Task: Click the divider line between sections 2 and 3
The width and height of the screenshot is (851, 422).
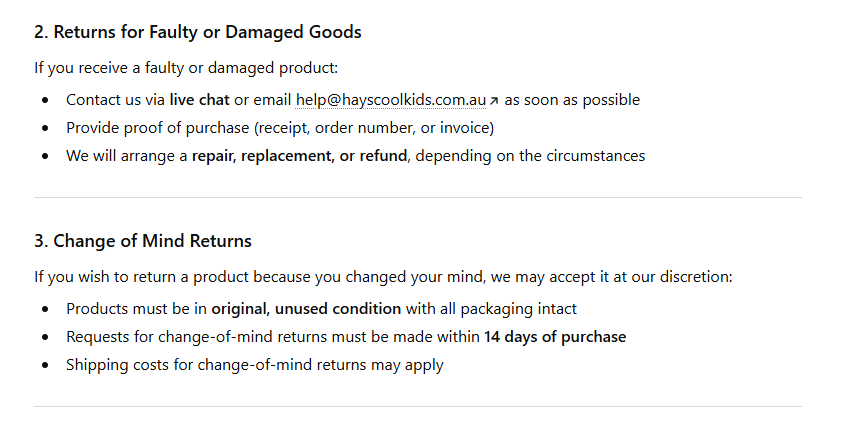Action: 417,198
